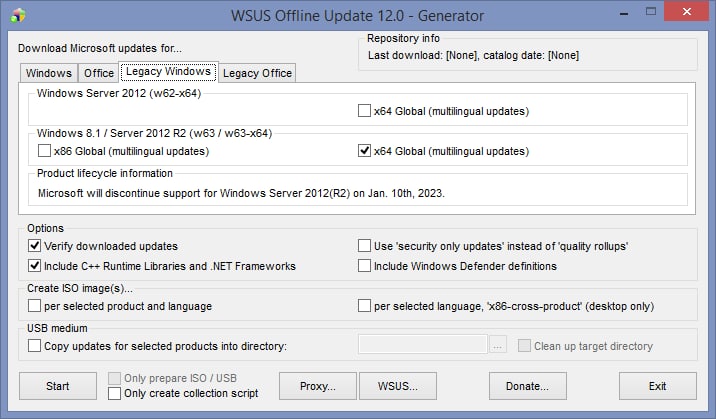Enable 'security only updates' option
716x419 pixels.
point(365,246)
